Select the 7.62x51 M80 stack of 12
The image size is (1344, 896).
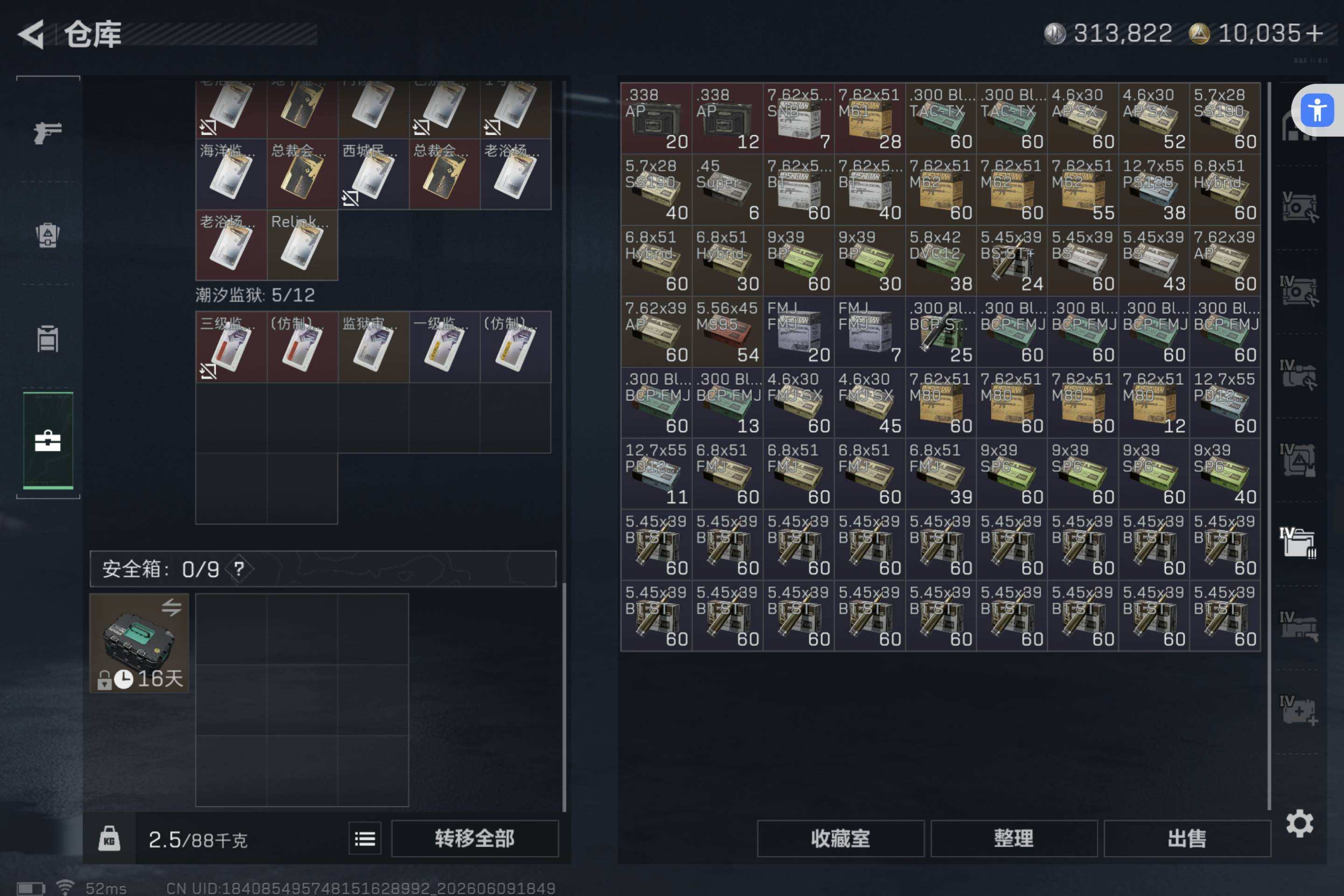tap(1154, 403)
